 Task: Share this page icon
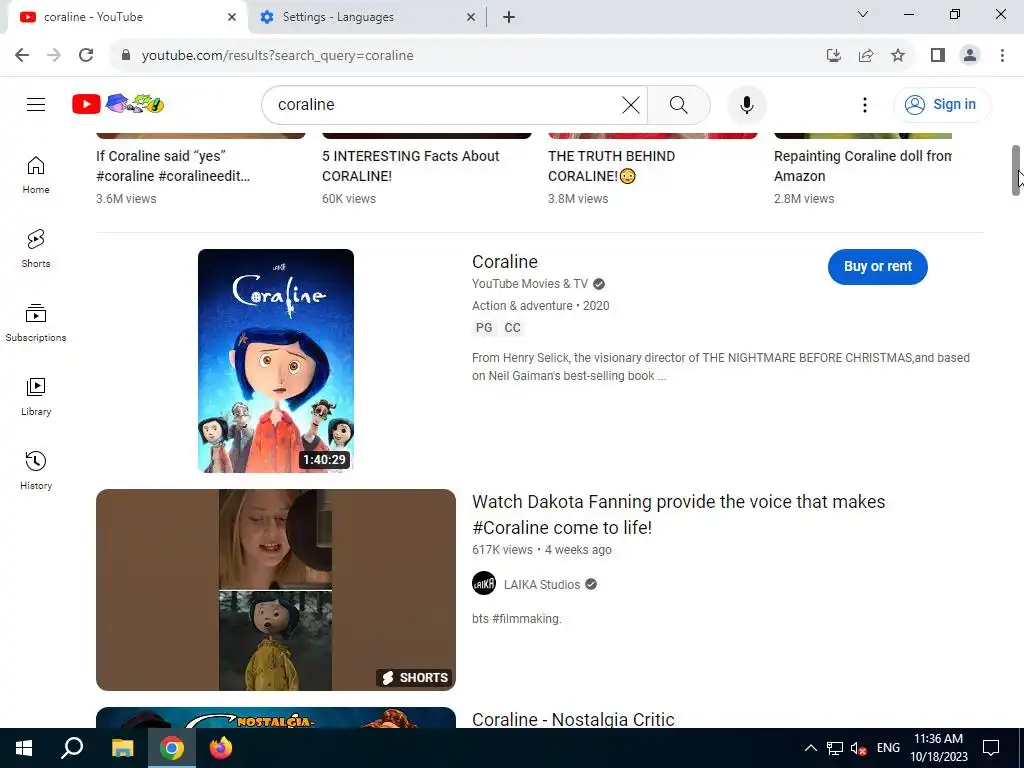pos(866,56)
